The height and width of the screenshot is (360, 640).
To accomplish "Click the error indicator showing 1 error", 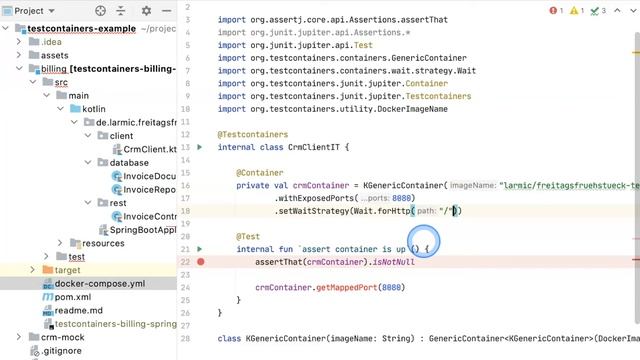I will (556, 11).
